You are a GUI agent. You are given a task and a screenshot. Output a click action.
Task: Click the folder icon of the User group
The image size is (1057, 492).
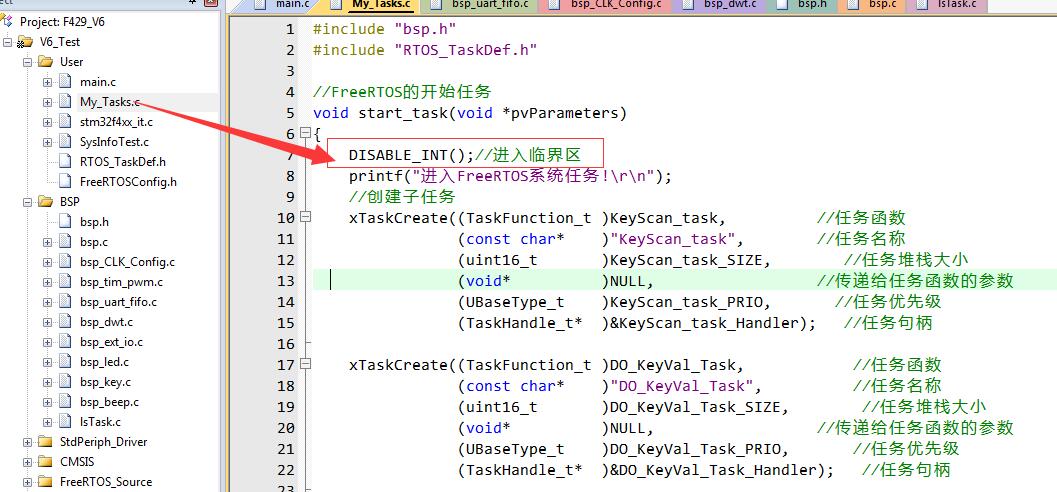(45, 62)
